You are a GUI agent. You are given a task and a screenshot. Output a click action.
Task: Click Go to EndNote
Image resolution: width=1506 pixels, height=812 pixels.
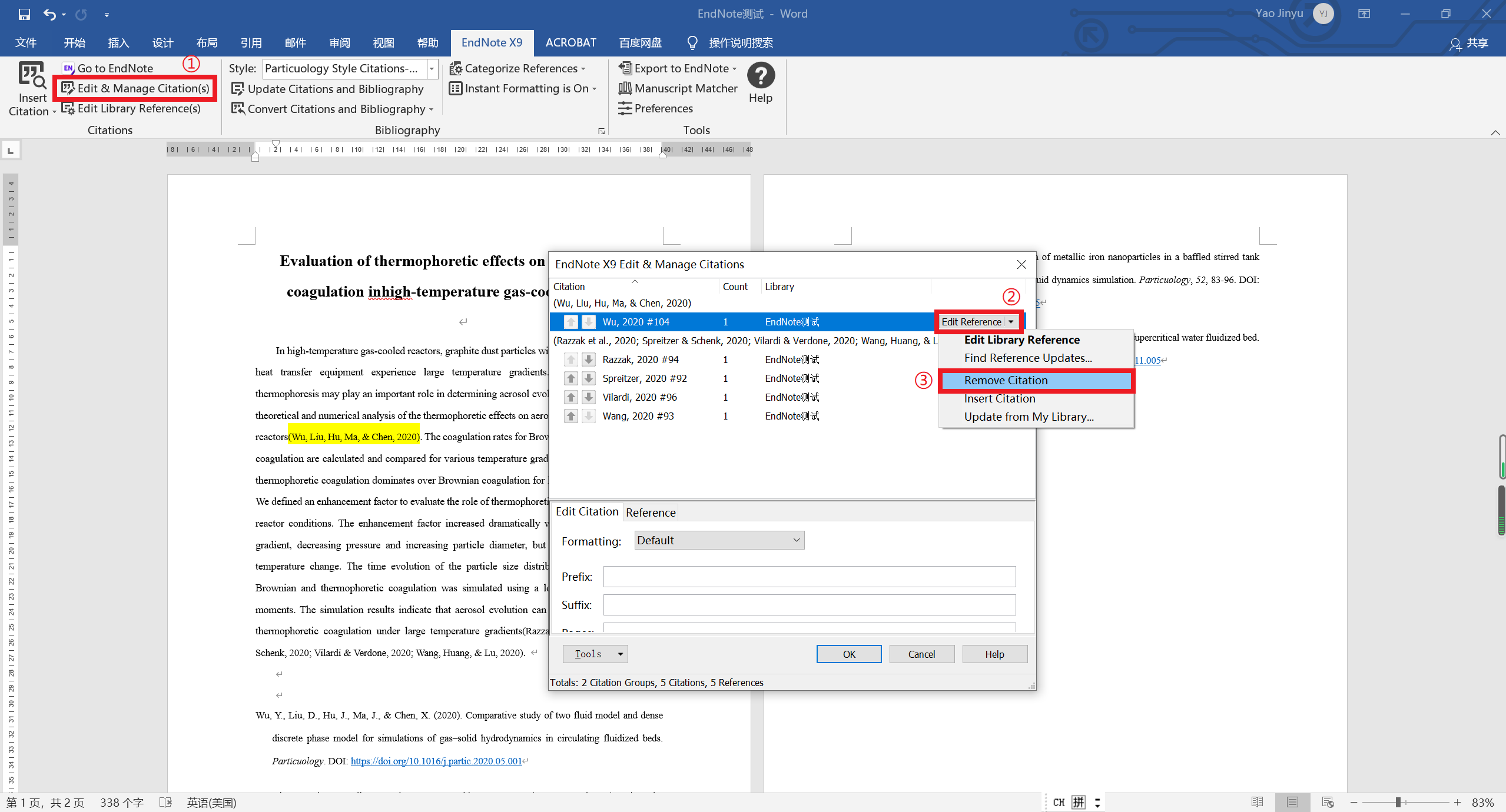pyautogui.click(x=108, y=68)
